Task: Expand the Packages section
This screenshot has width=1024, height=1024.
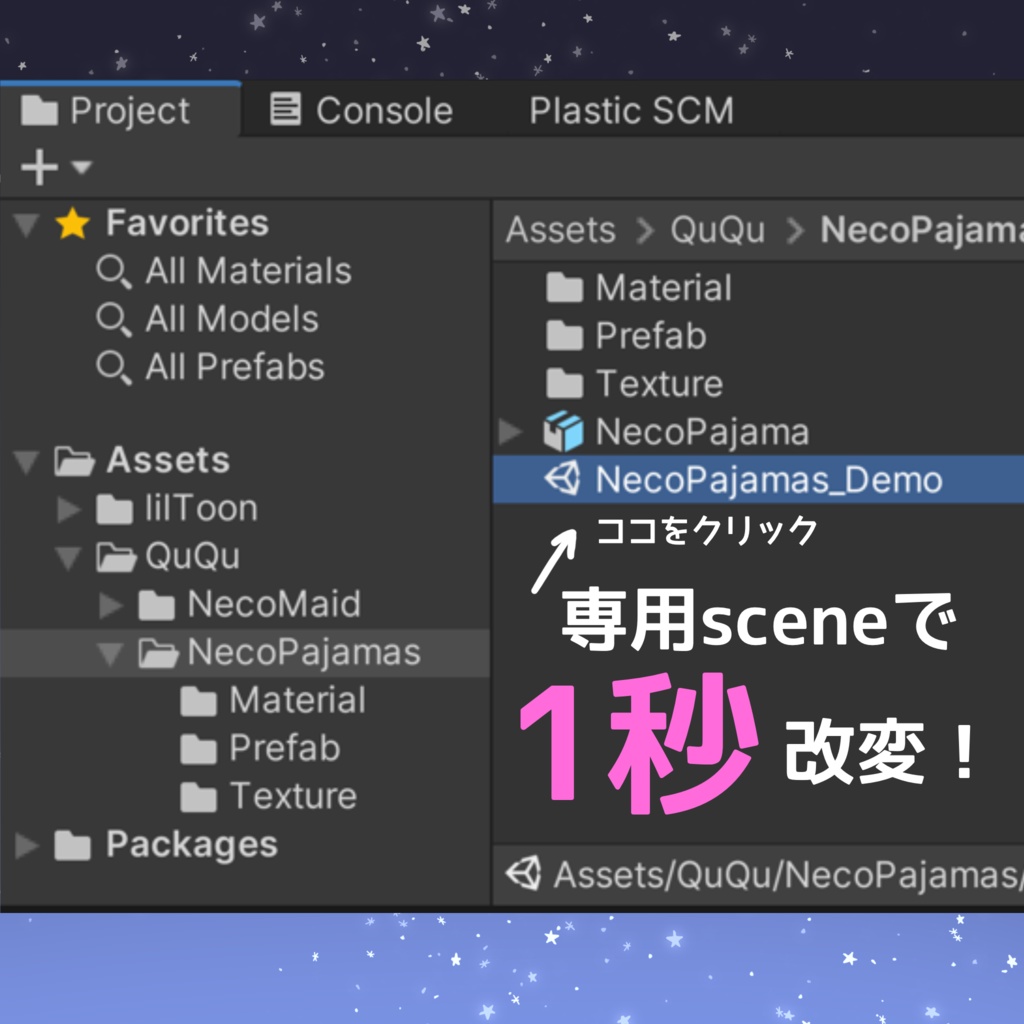Action: (27, 845)
